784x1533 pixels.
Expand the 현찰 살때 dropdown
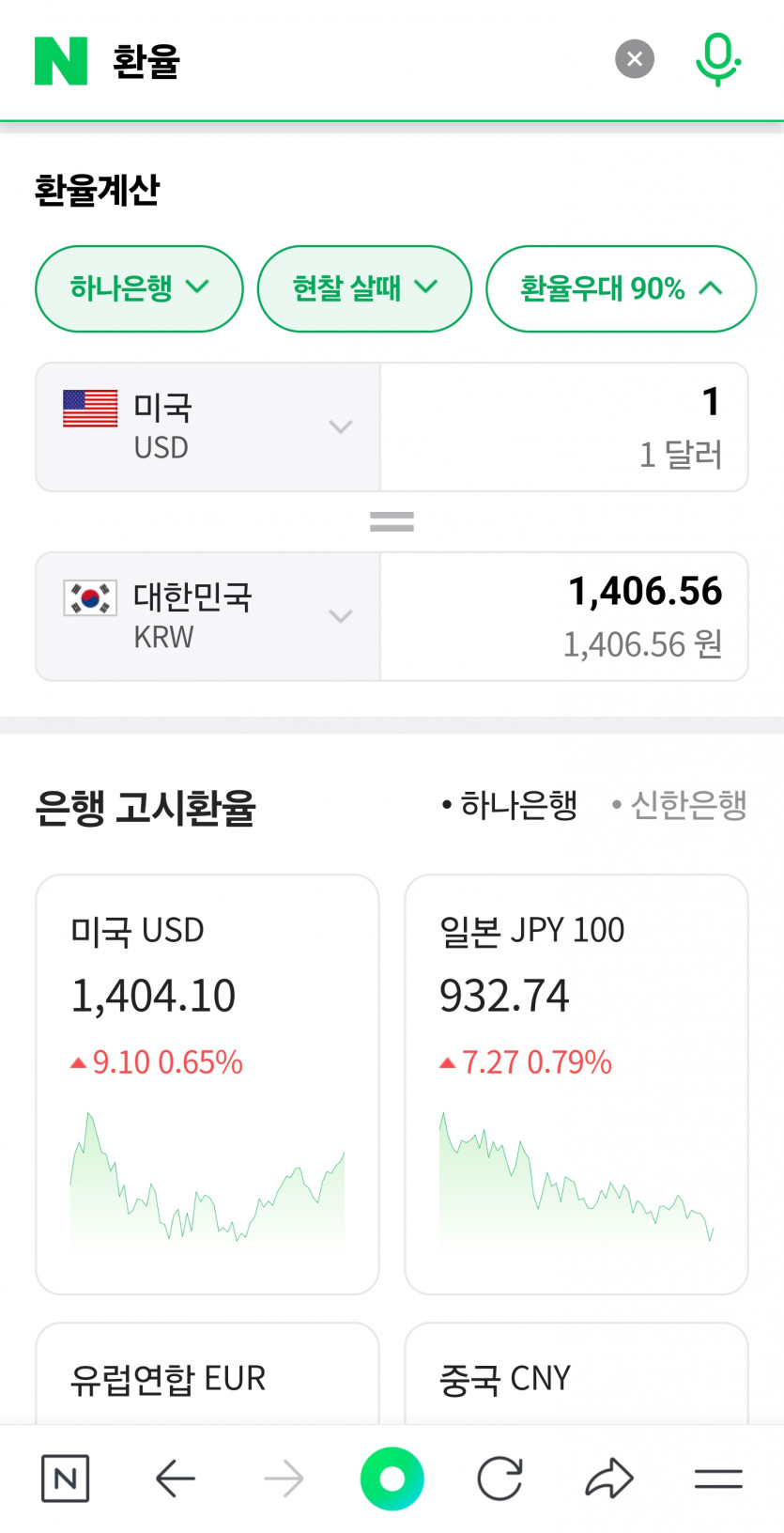(364, 288)
